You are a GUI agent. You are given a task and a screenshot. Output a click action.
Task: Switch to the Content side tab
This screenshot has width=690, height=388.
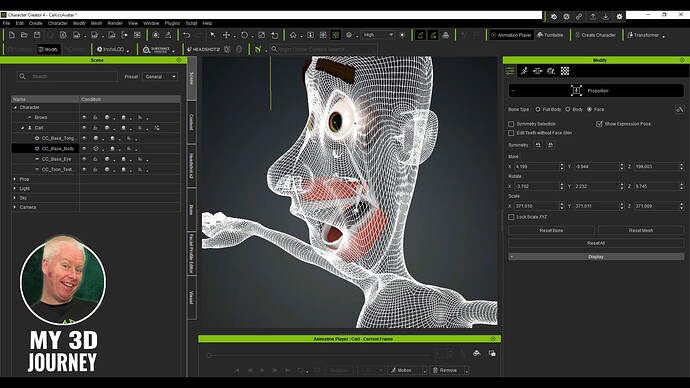coord(191,122)
